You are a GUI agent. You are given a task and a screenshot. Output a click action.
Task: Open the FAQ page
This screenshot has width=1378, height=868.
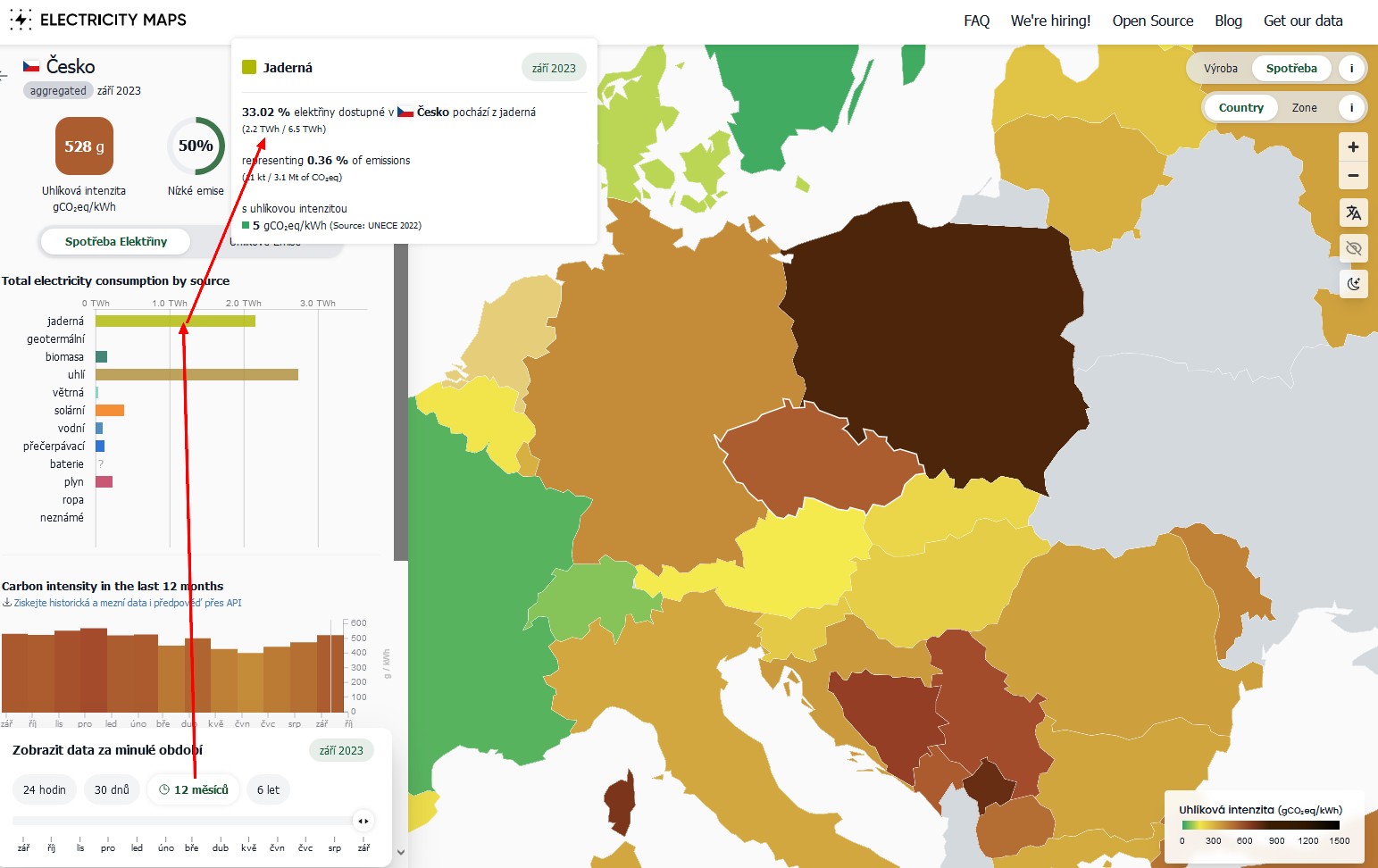(x=977, y=21)
